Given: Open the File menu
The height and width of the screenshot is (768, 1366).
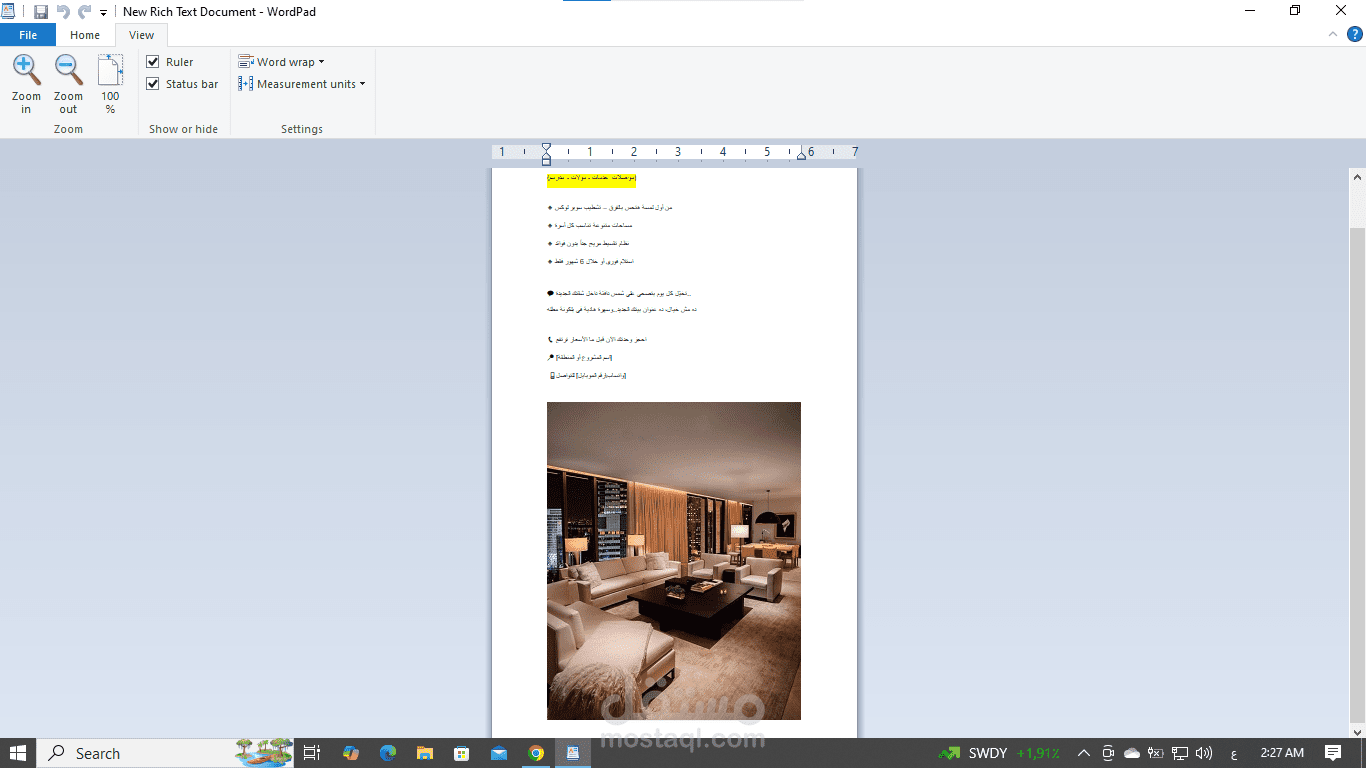Looking at the screenshot, I should [28, 35].
